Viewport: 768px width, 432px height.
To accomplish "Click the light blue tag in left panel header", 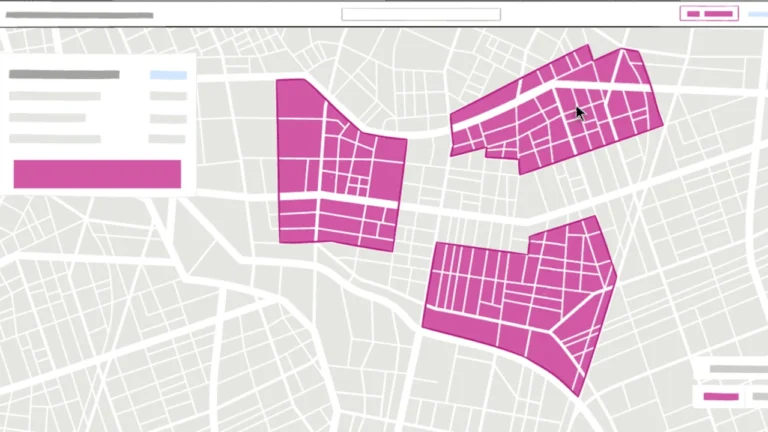I will click(168, 75).
